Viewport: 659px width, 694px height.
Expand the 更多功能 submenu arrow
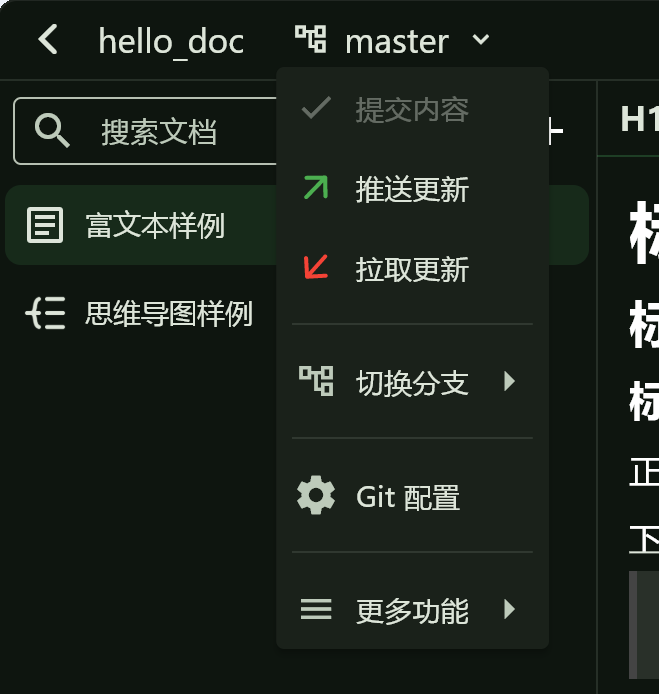[509, 609]
